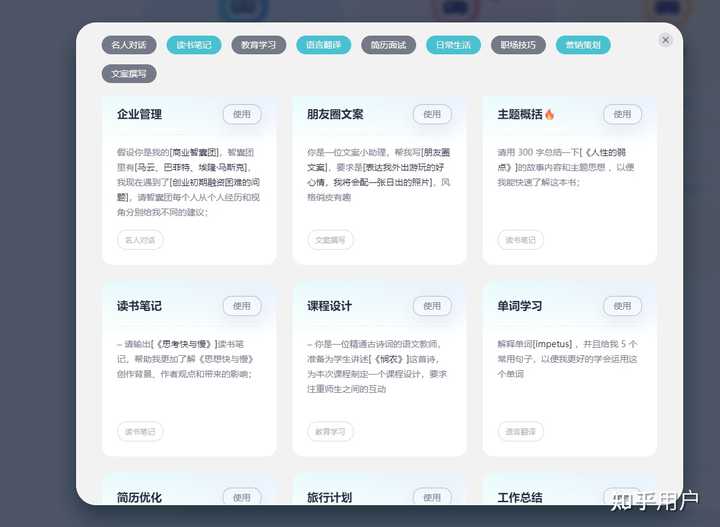Viewport: 720px width, 527px height.
Task: Click the 商业智囊团 prompt text in 企业管理
Action: 189,182
